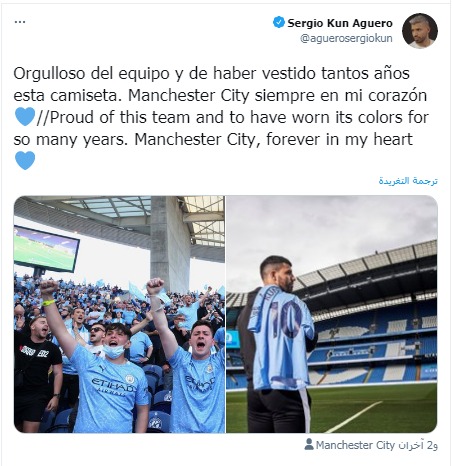Click the Sergio Kun Aguero display name
Screen dimensions: 452x466
340,23
